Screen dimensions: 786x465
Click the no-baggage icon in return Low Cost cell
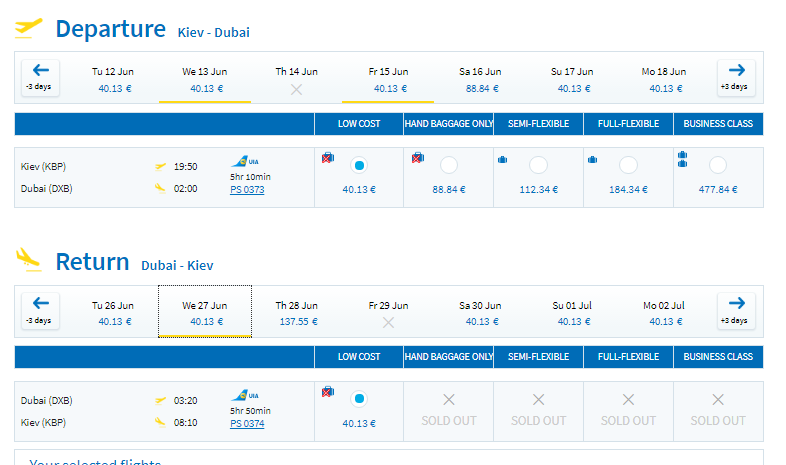328,391
